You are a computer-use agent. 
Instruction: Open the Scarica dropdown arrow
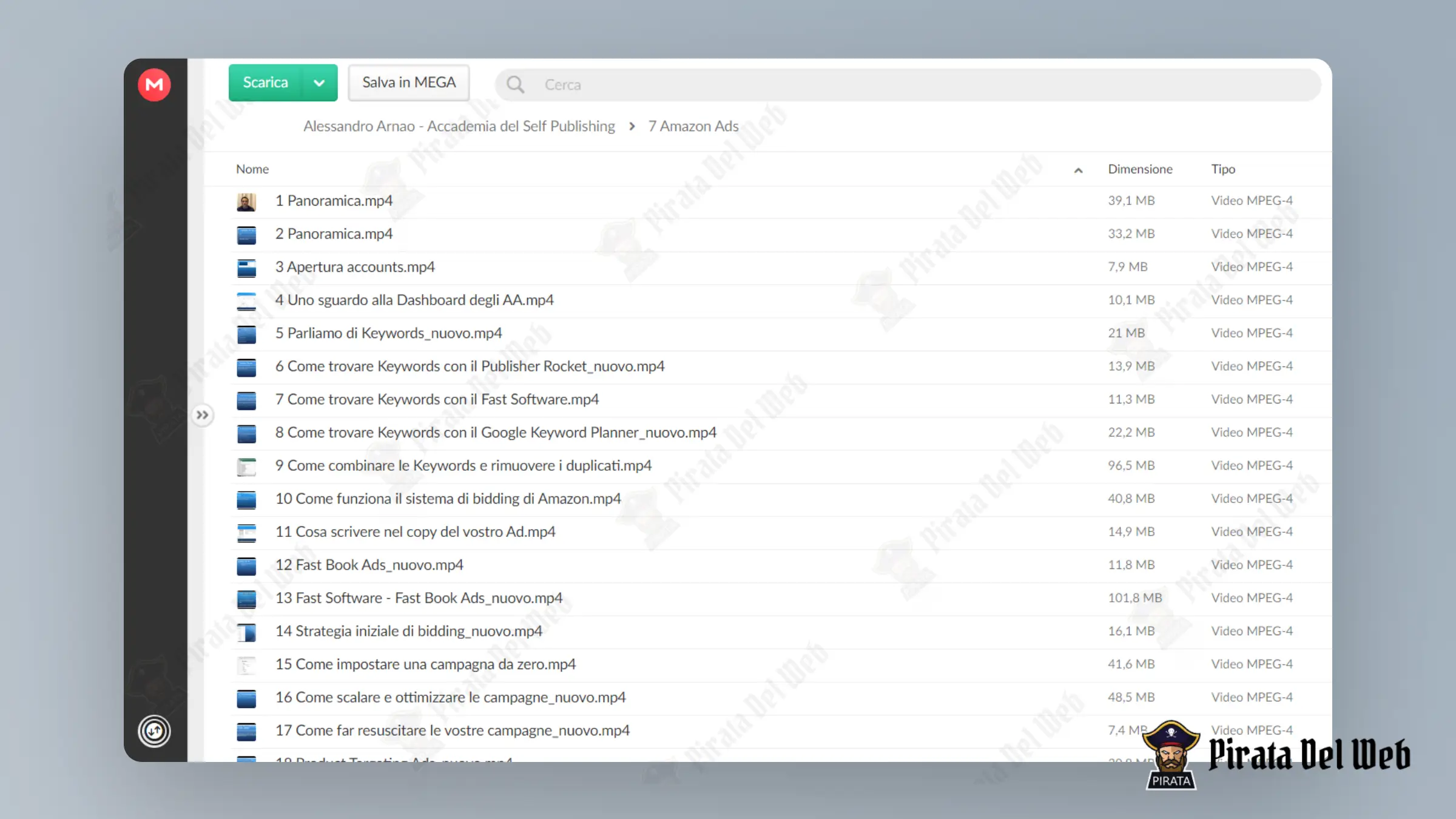pos(319,83)
